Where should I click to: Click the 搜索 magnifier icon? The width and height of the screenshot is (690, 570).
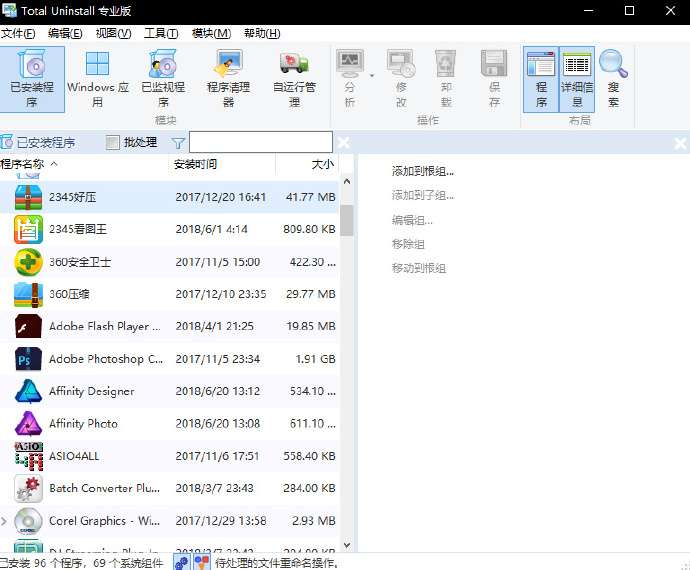pos(613,78)
